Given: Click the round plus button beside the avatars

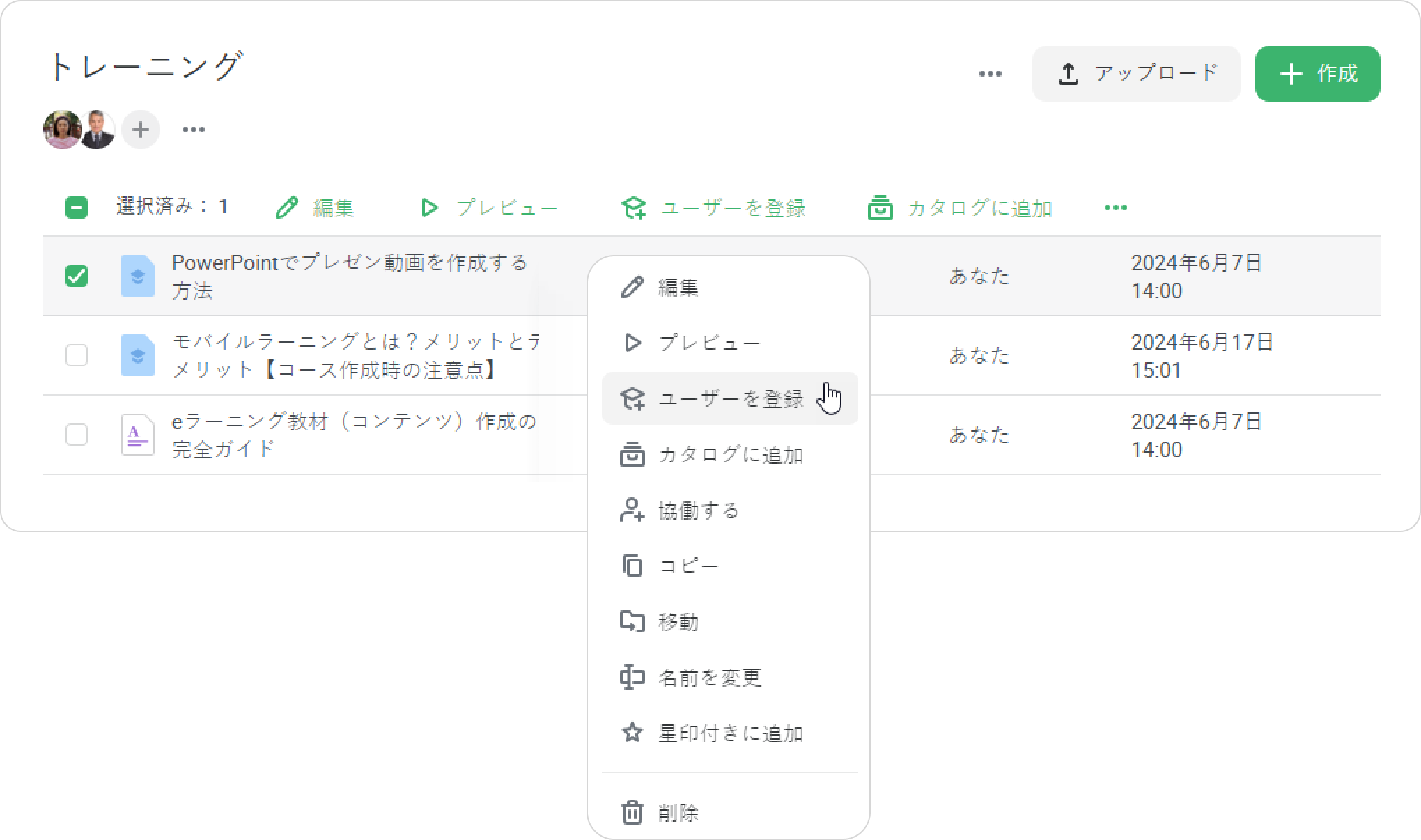Looking at the screenshot, I should tap(141, 130).
